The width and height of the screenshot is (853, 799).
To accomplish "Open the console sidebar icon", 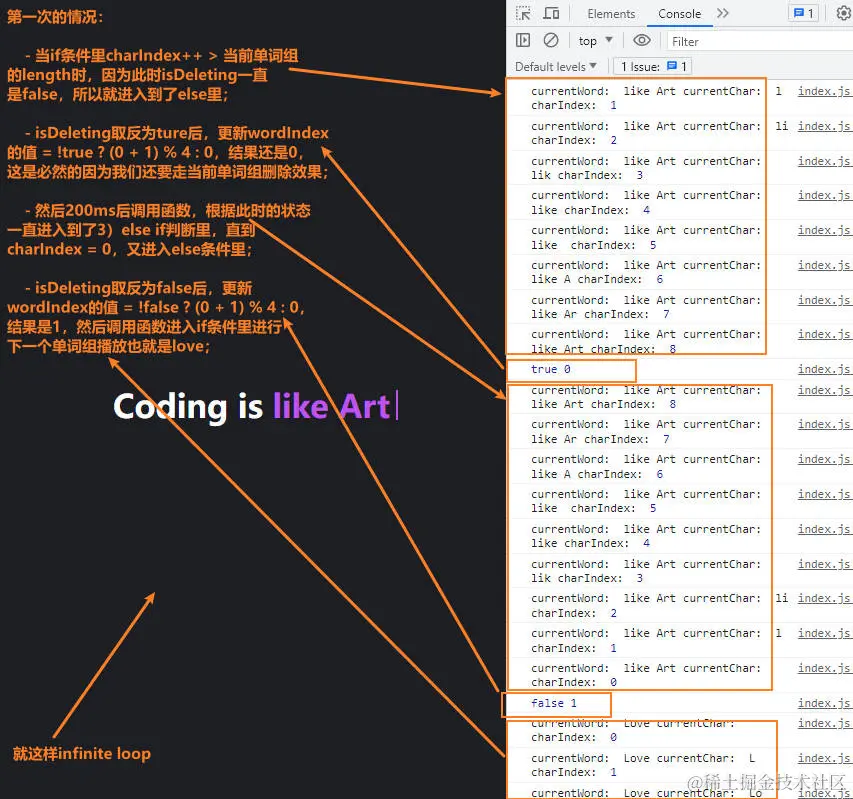I will pyautogui.click(x=521, y=40).
